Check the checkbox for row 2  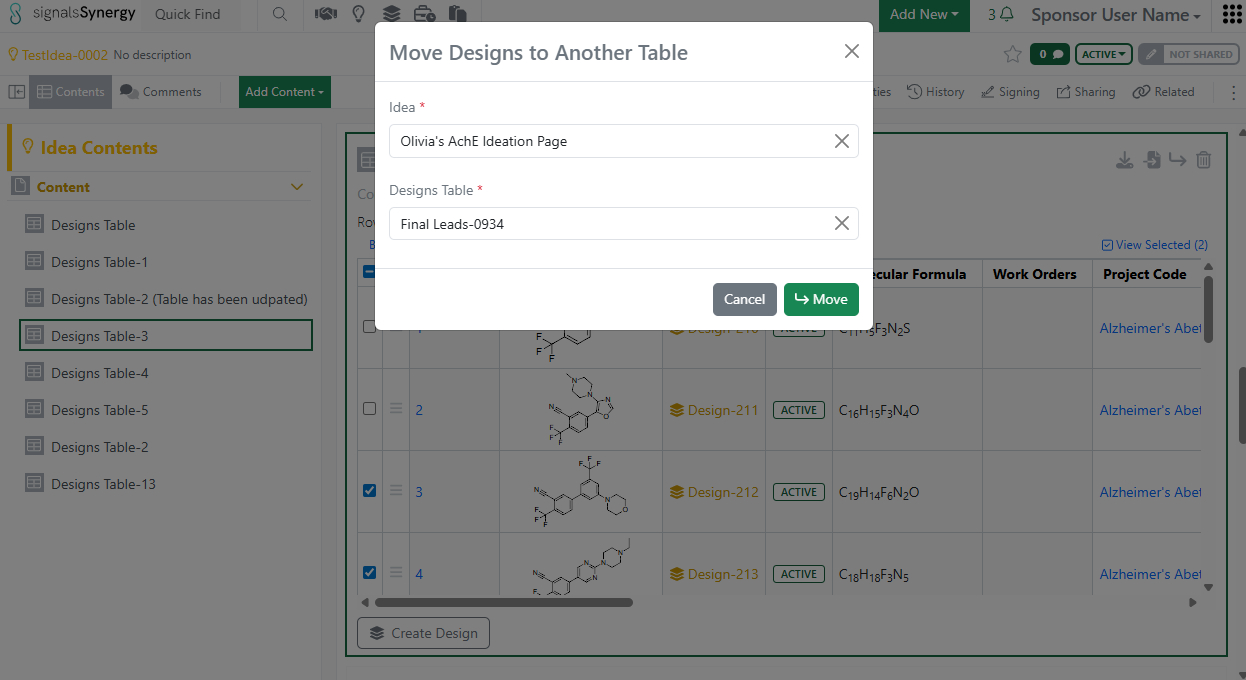[x=369, y=409]
